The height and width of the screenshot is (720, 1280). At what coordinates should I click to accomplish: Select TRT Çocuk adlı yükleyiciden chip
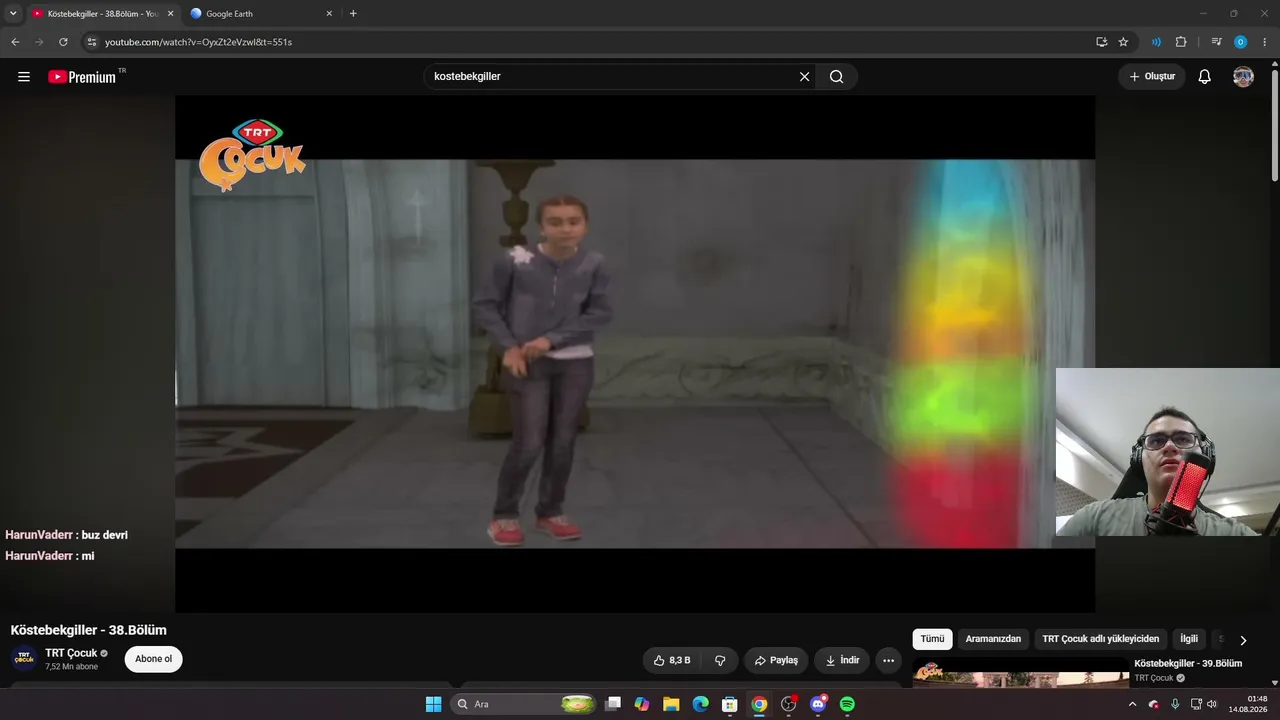click(1101, 639)
